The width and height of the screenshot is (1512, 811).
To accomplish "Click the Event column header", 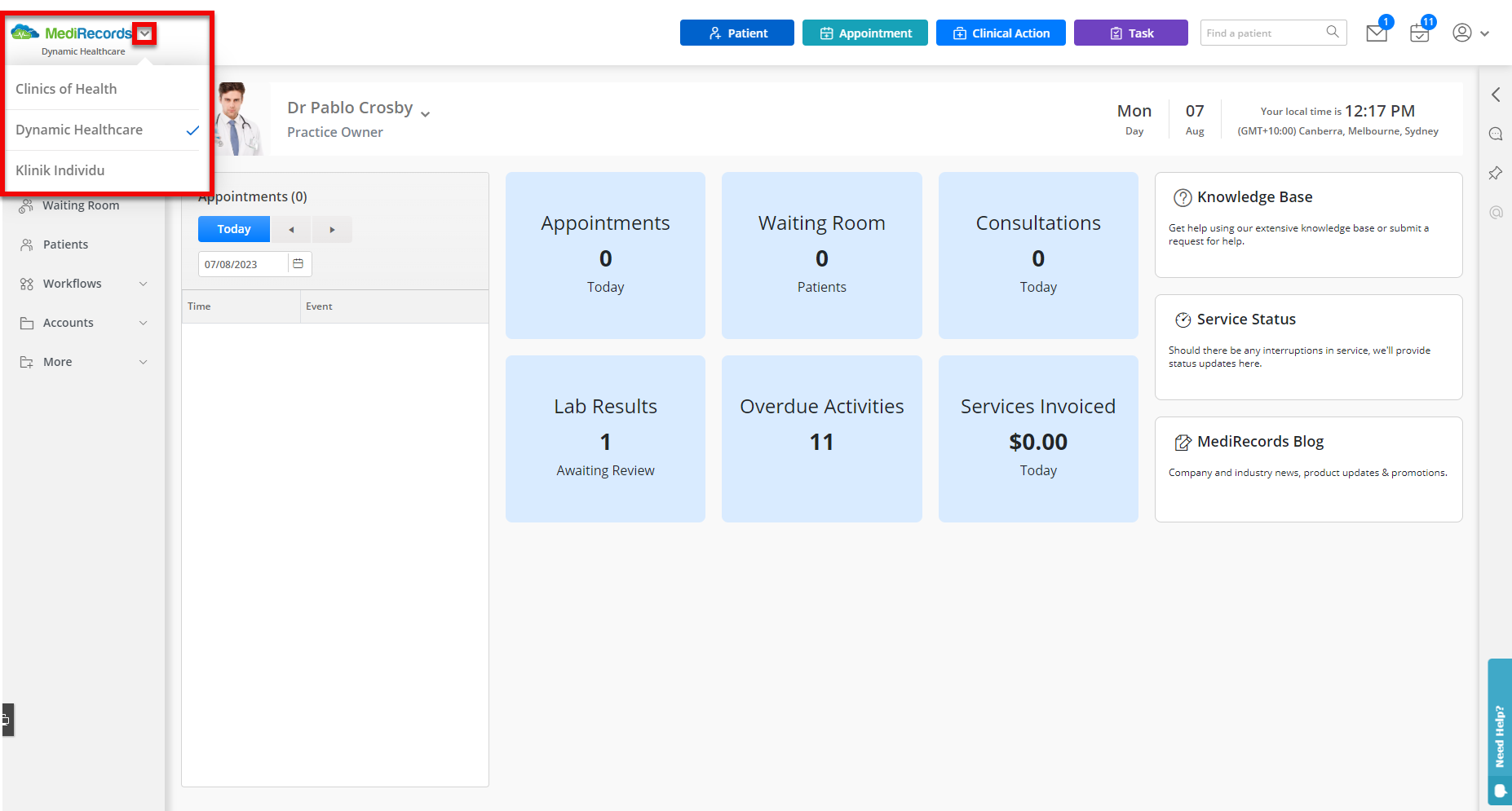I will [x=395, y=306].
